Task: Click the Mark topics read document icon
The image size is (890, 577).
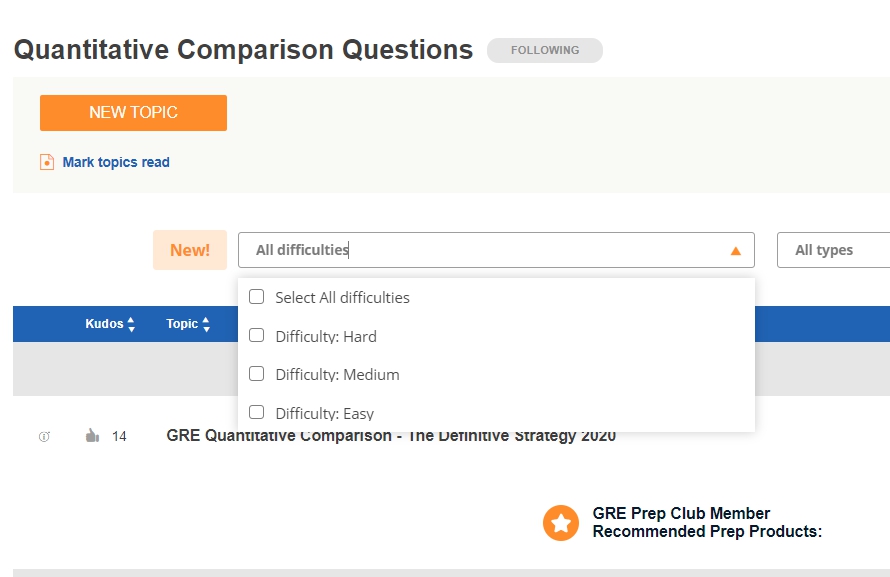Action: click(x=47, y=162)
